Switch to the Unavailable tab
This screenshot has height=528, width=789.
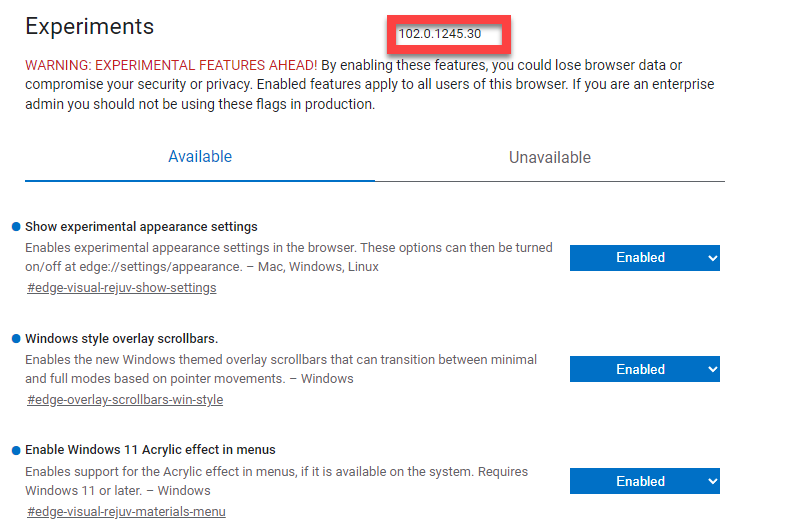pyautogui.click(x=549, y=158)
